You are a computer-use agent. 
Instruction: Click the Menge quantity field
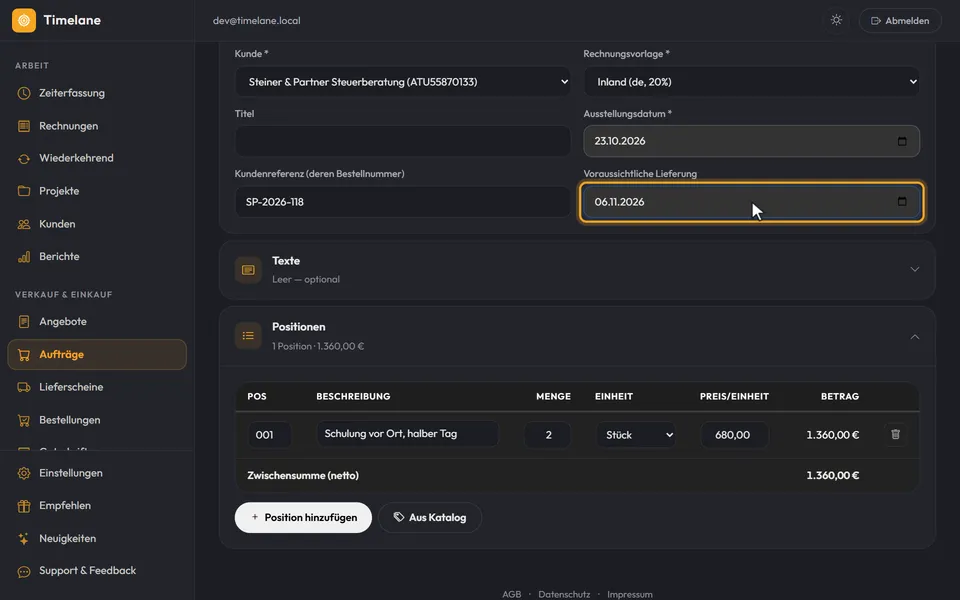(x=548, y=435)
